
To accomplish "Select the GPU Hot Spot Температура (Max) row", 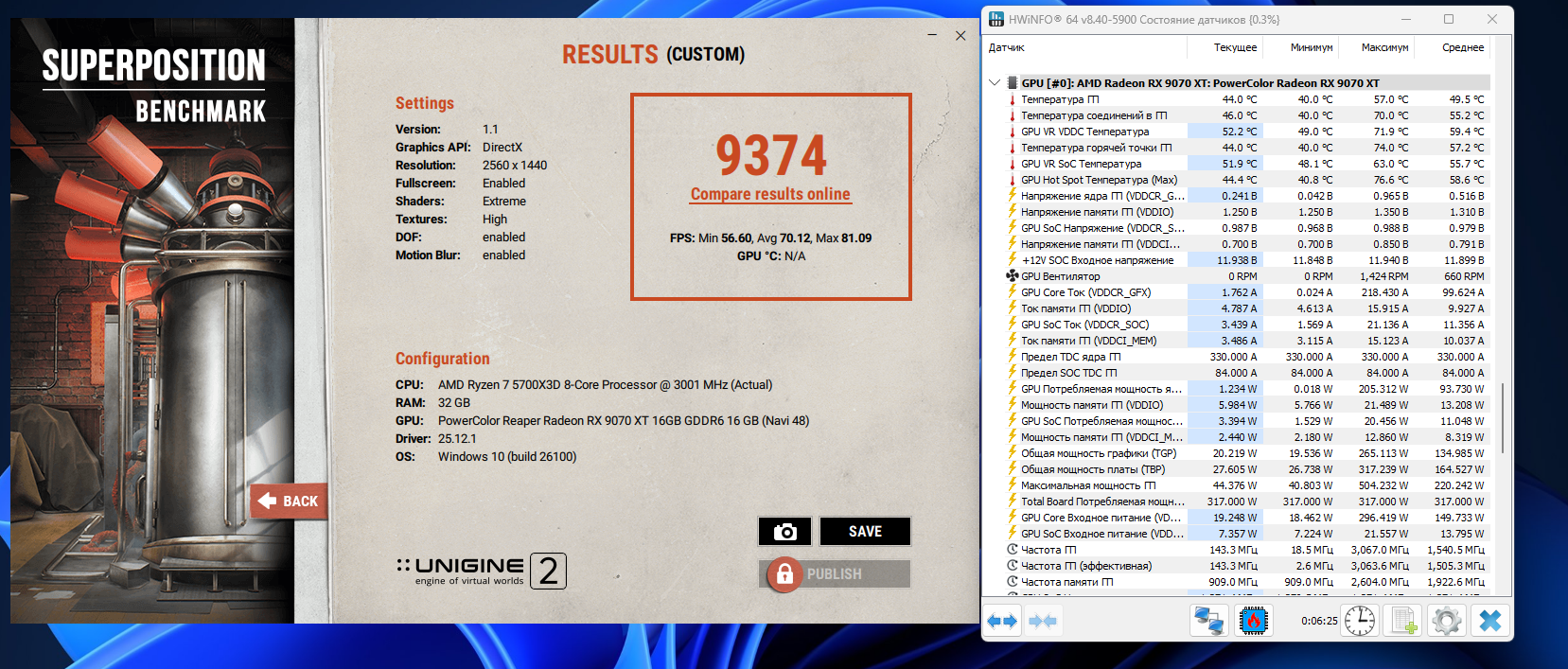I will click(1247, 180).
